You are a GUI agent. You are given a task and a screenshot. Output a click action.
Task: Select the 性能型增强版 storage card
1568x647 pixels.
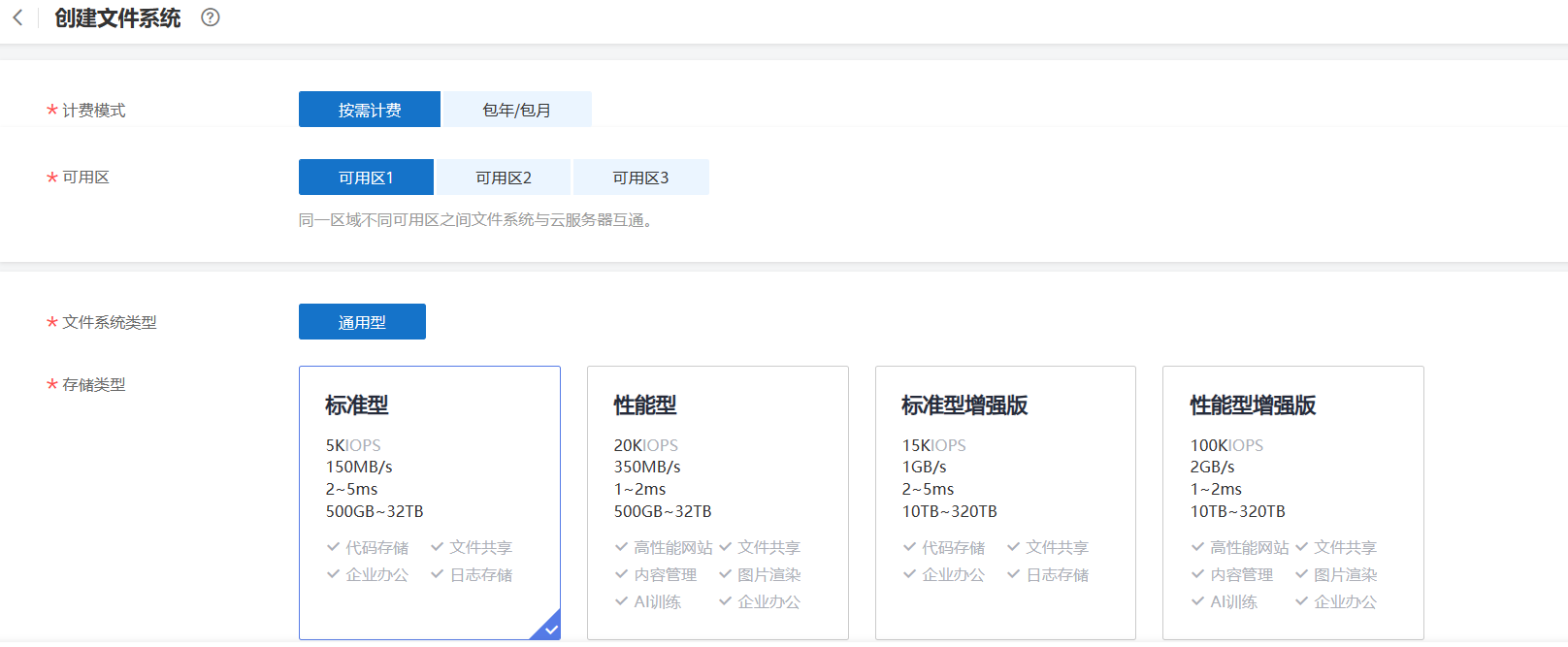click(1292, 485)
